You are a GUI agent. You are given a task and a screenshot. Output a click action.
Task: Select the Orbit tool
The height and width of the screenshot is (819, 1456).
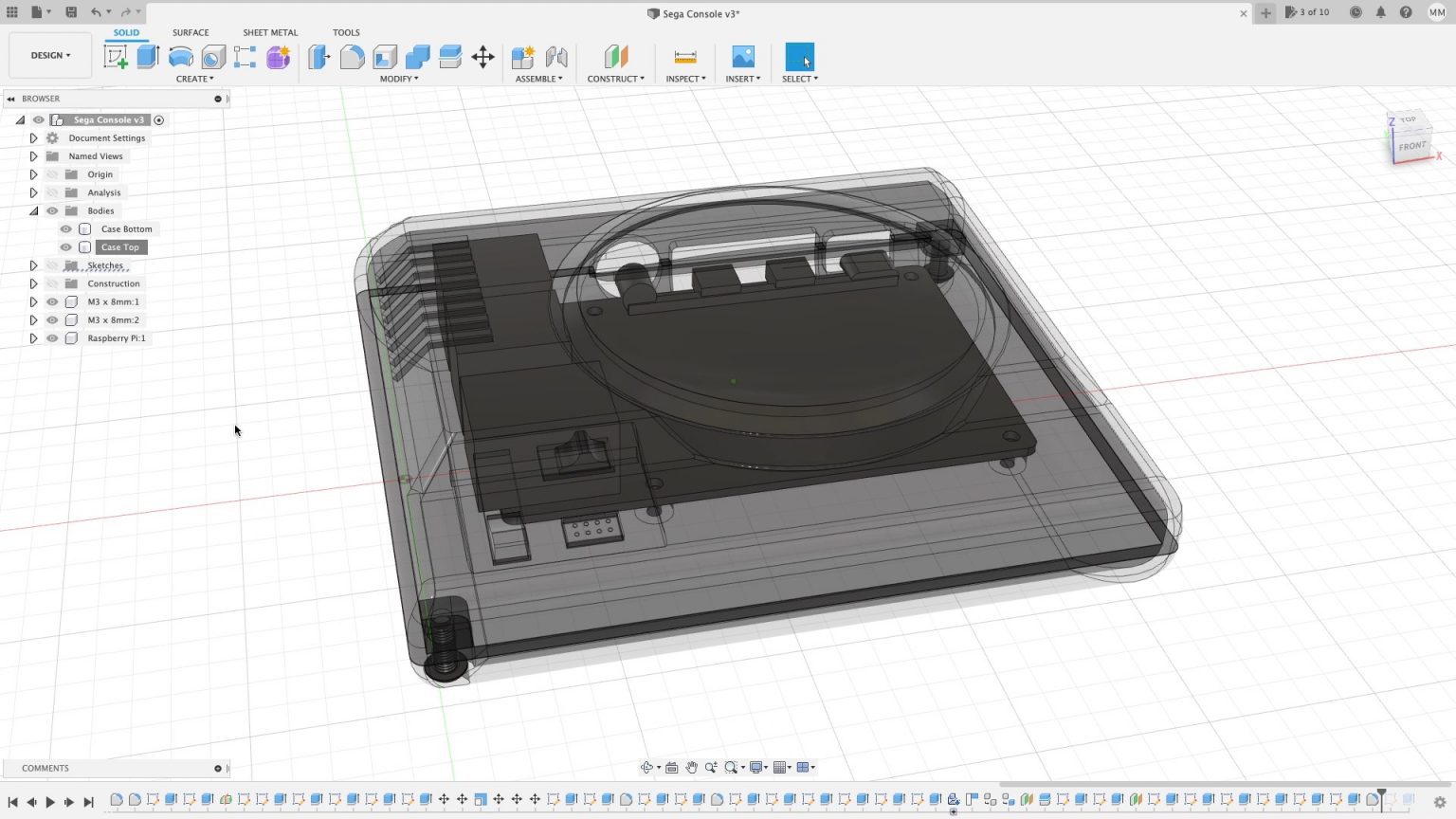tap(649, 767)
